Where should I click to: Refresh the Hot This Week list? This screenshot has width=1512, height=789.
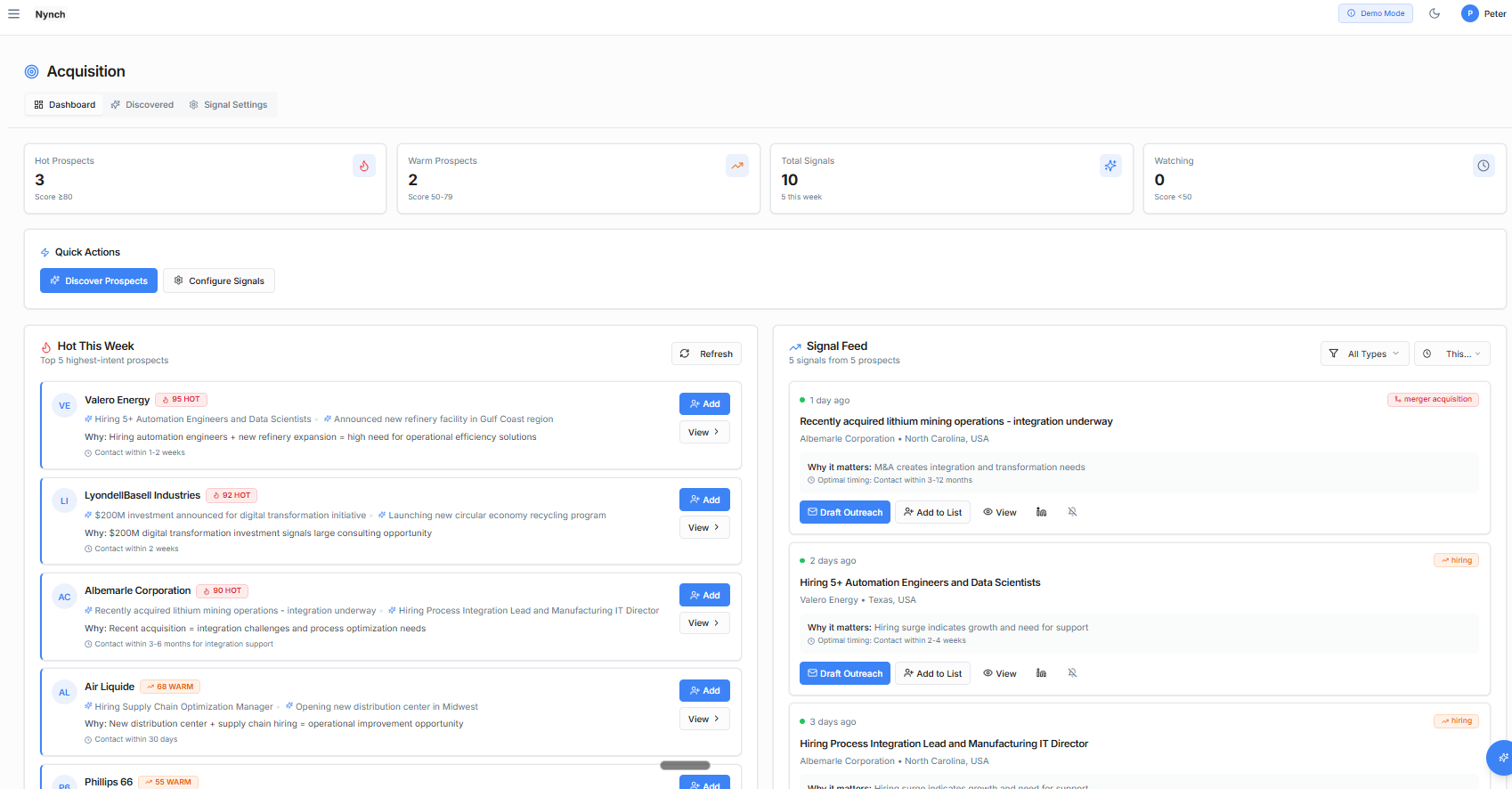(706, 354)
